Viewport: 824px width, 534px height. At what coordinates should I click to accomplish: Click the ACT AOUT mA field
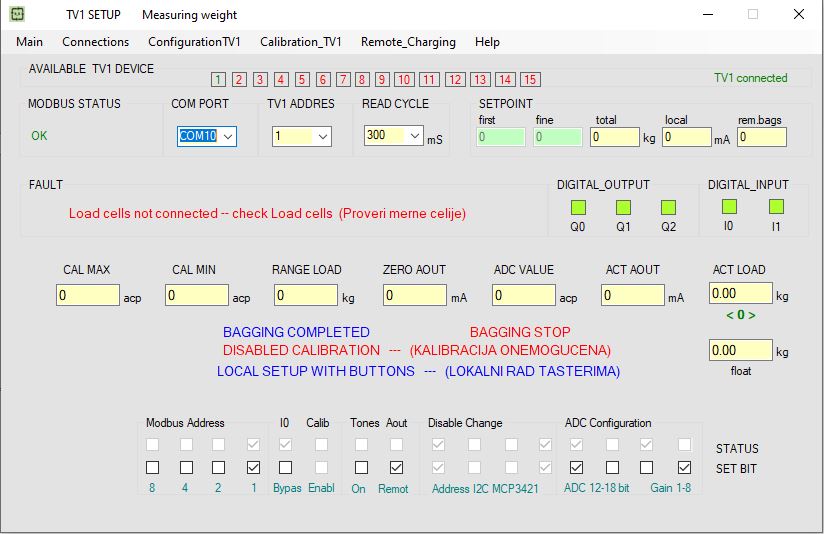tap(633, 295)
